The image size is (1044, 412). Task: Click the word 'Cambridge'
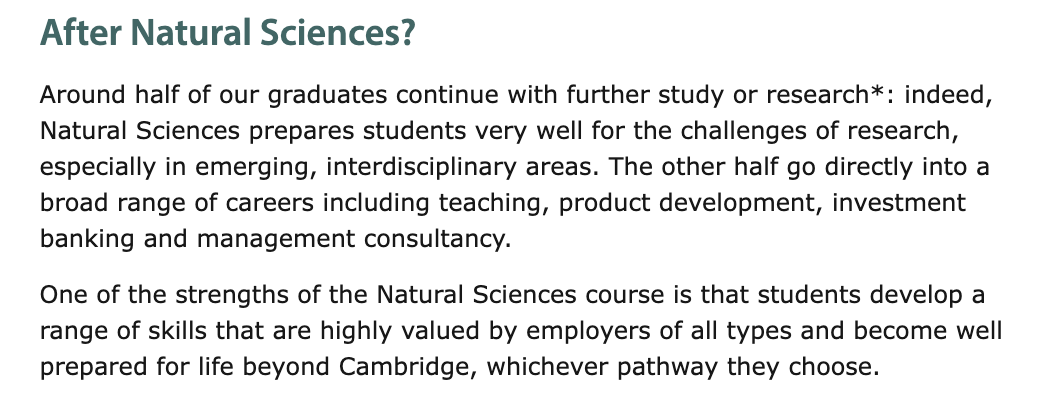(403, 367)
